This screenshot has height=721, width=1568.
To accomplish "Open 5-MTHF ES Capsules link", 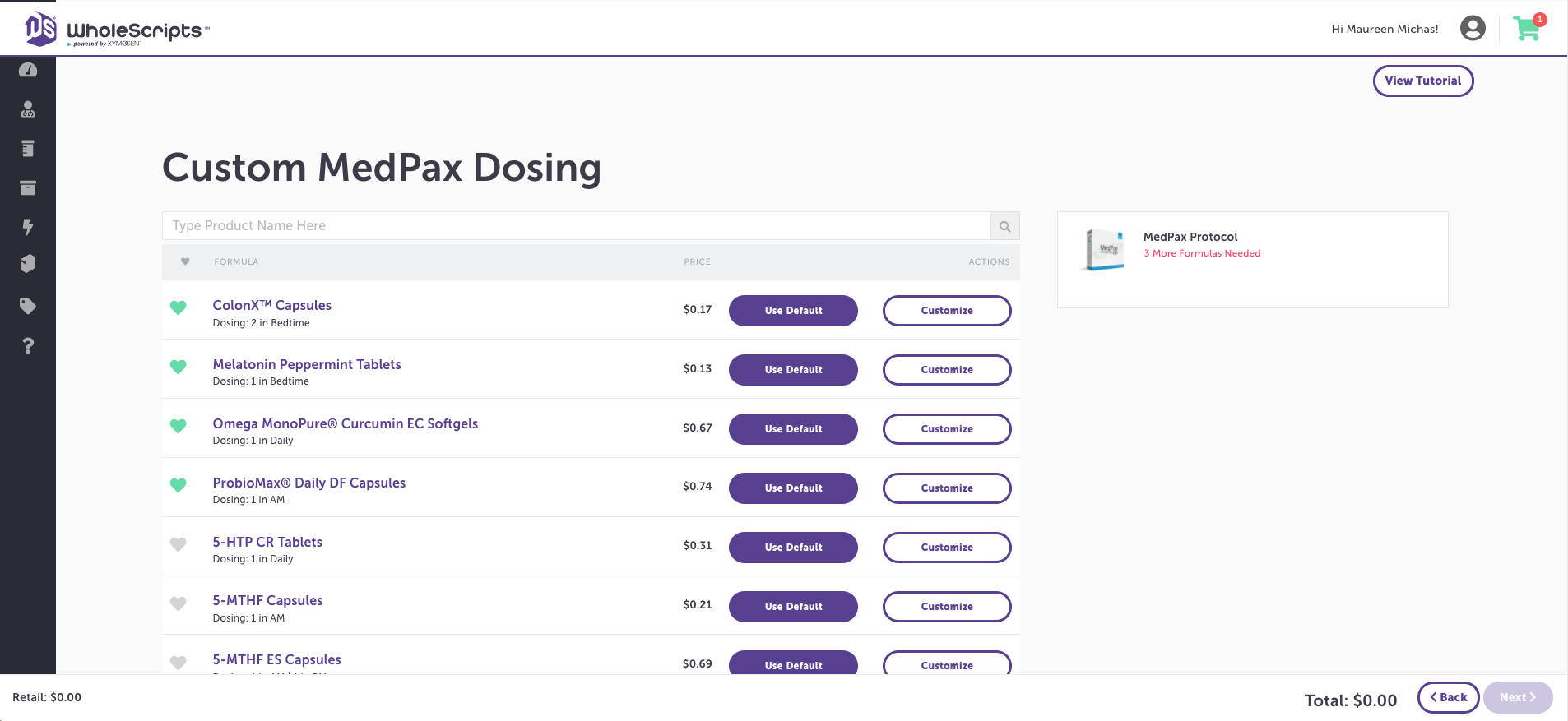I will pyautogui.click(x=276, y=659).
